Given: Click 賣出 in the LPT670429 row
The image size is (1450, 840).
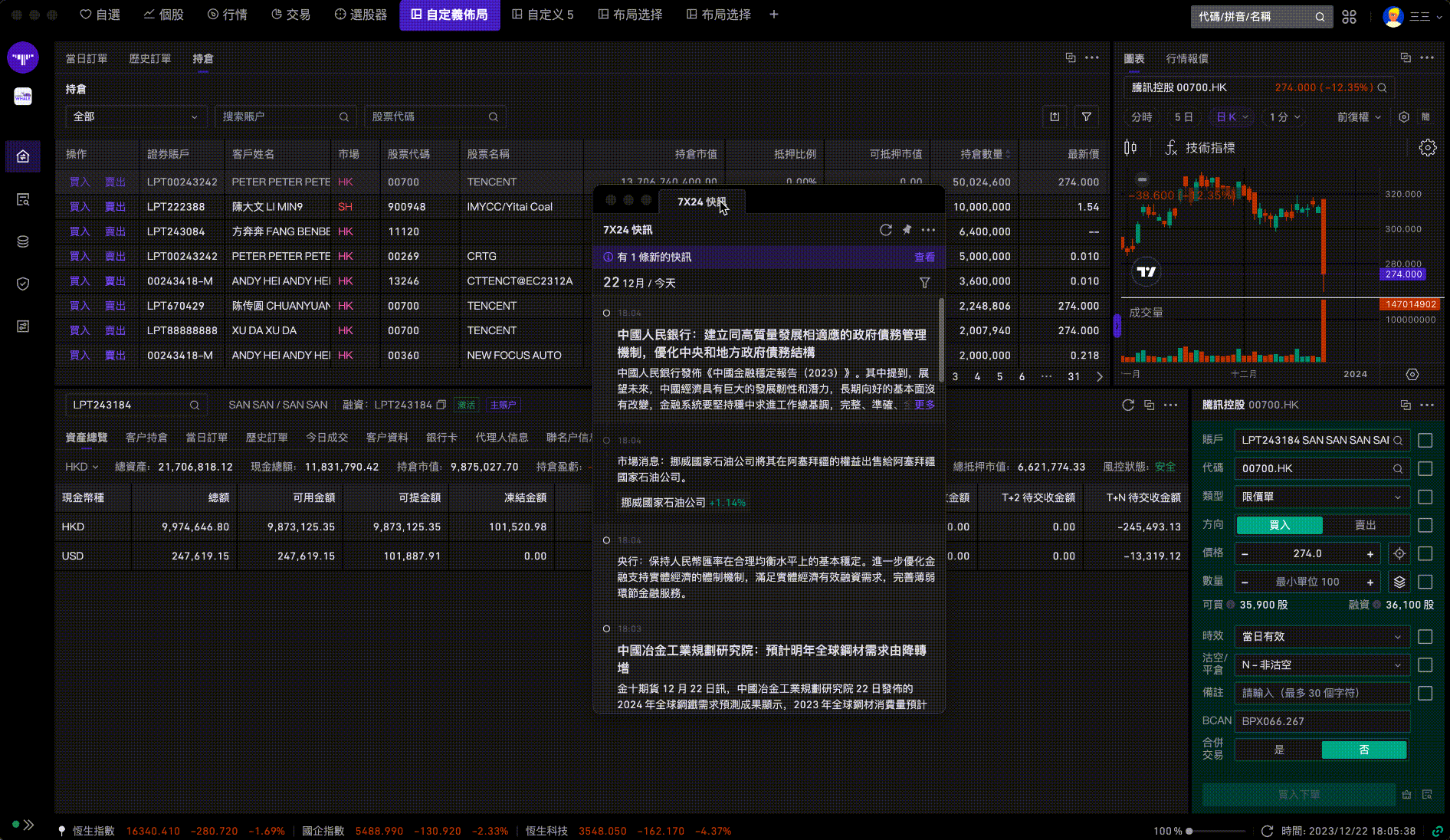Looking at the screenshot, I should 115,306.
